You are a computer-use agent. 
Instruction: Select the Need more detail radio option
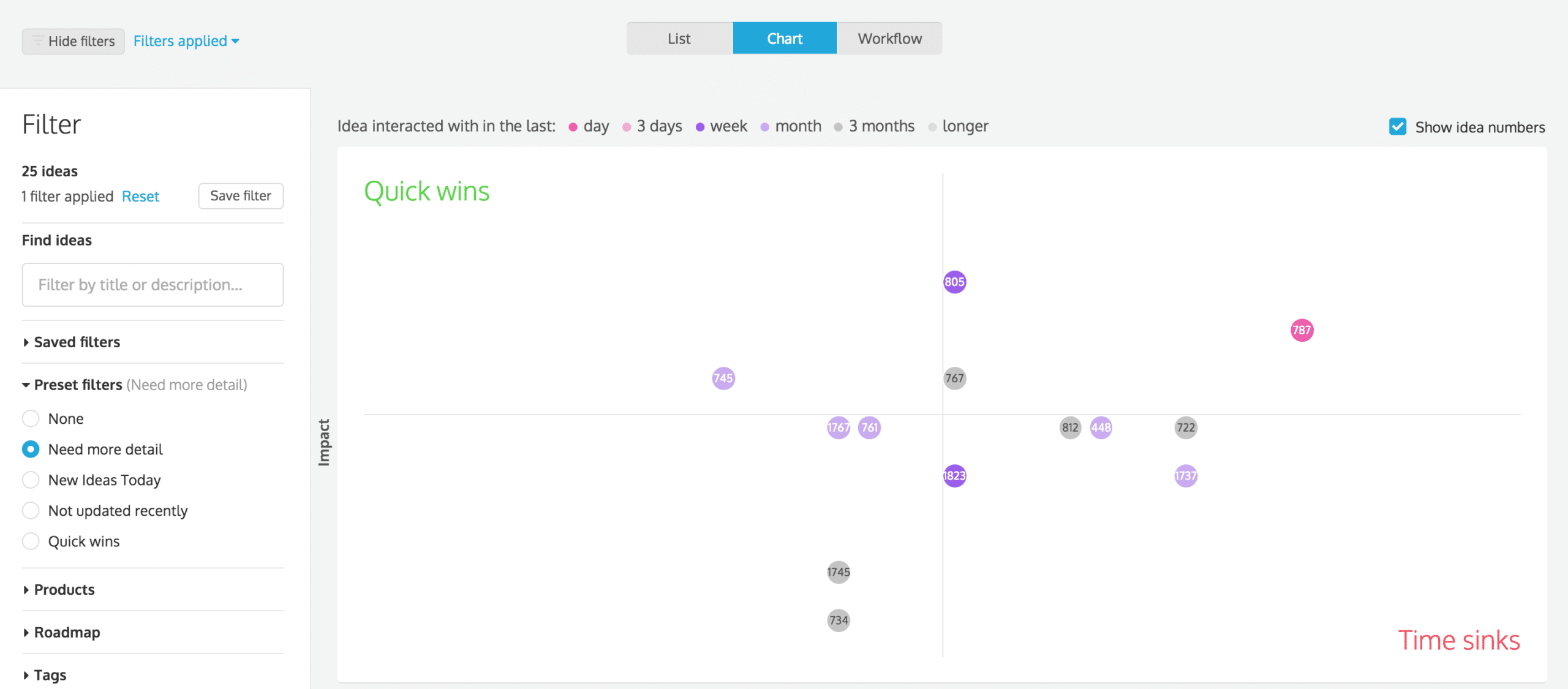(x=31, y=450)
